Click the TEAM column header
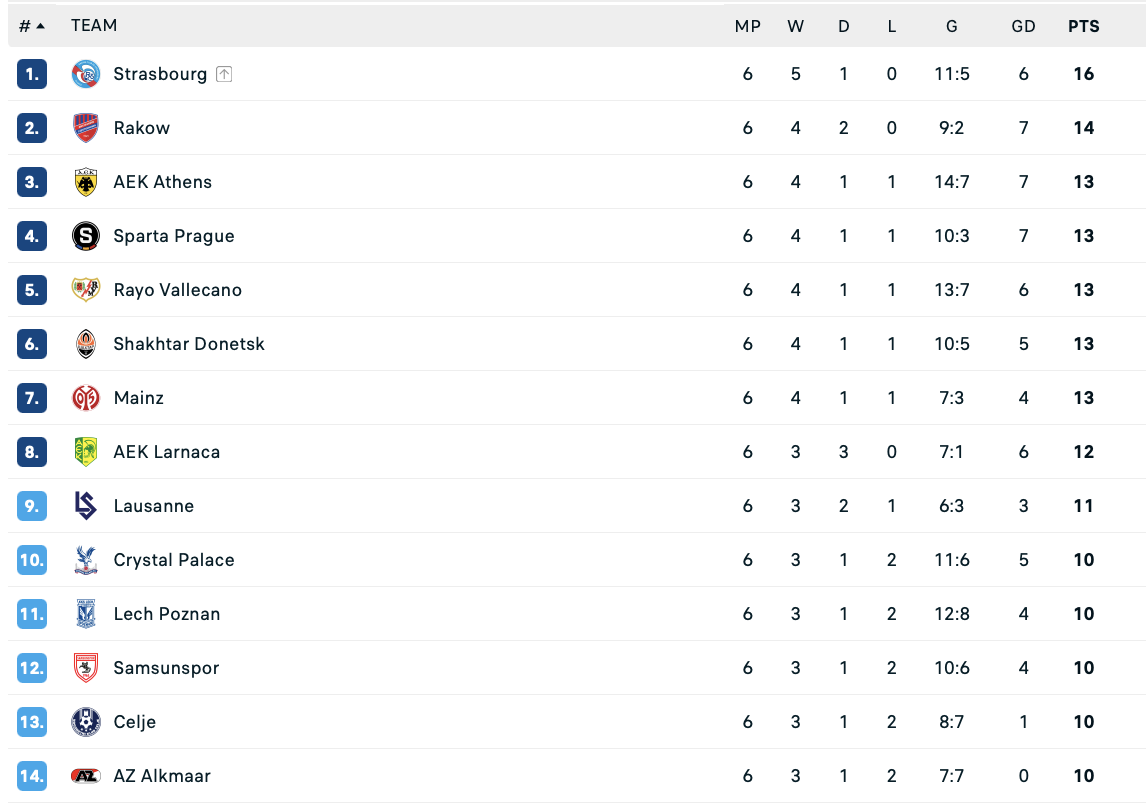 (94, 26)
